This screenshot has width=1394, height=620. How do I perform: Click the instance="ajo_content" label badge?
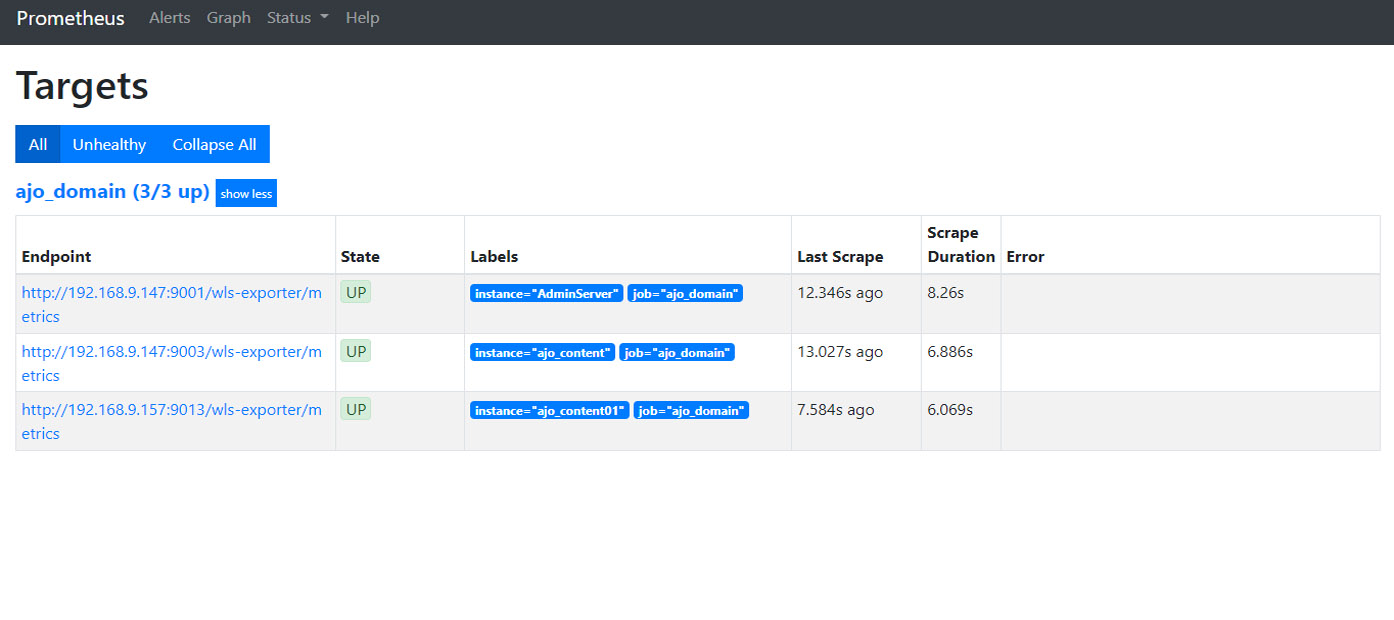[x=542, y=352]
